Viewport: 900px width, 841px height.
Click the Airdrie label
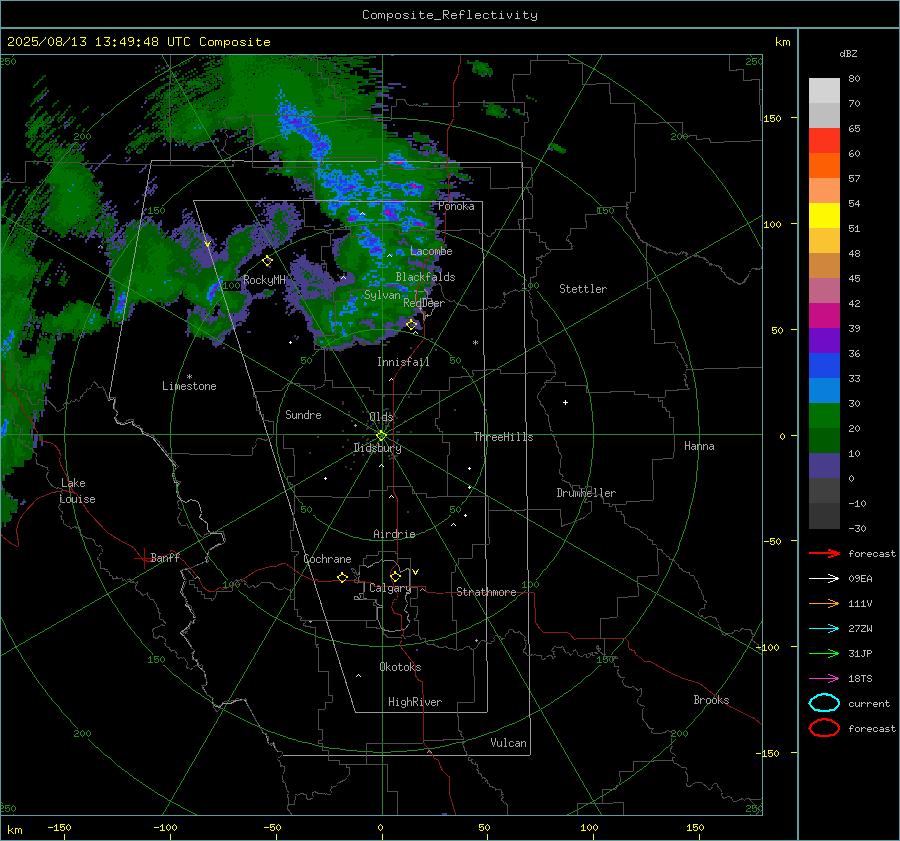tap(394, 534)
